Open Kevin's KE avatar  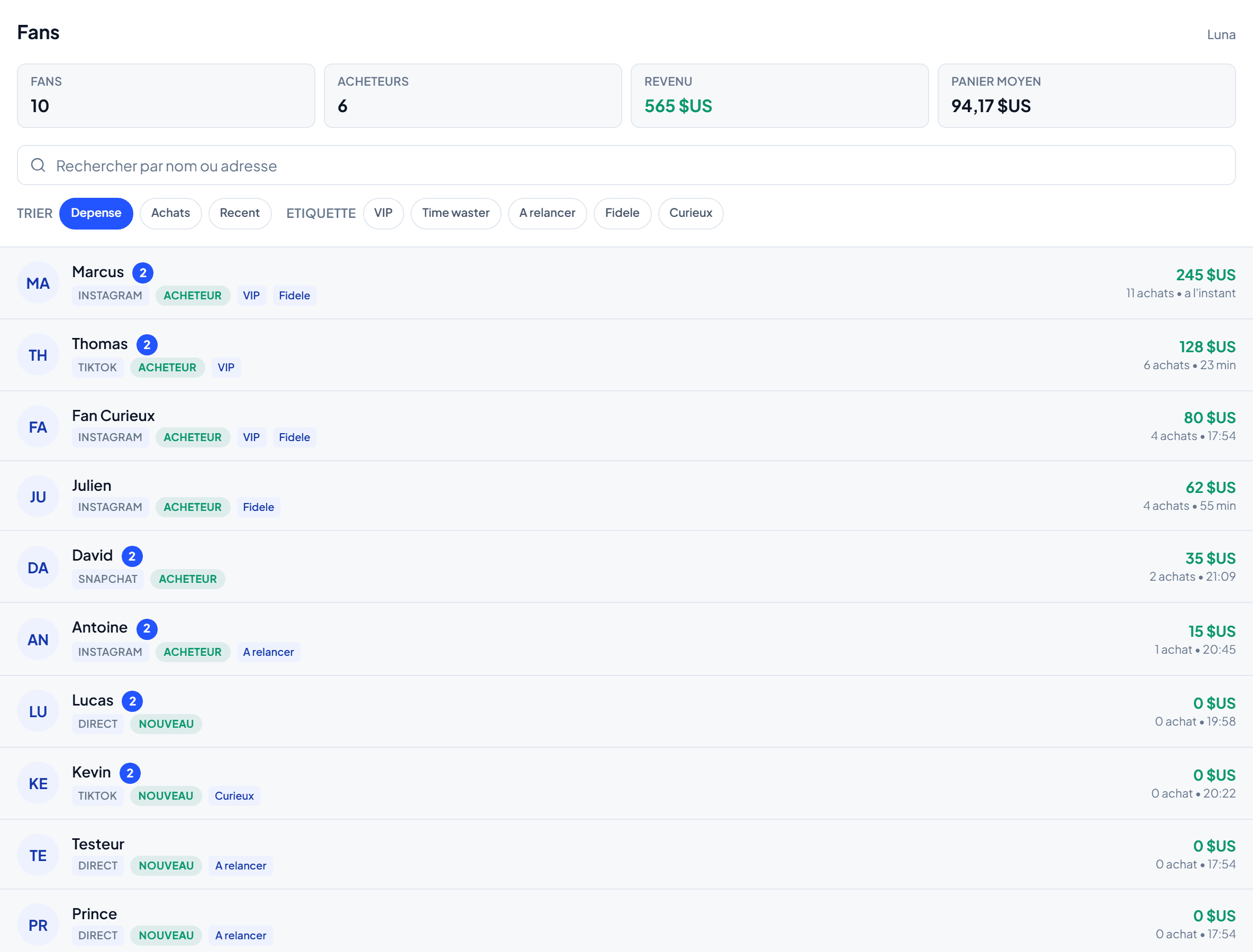[x=38, y=783]
